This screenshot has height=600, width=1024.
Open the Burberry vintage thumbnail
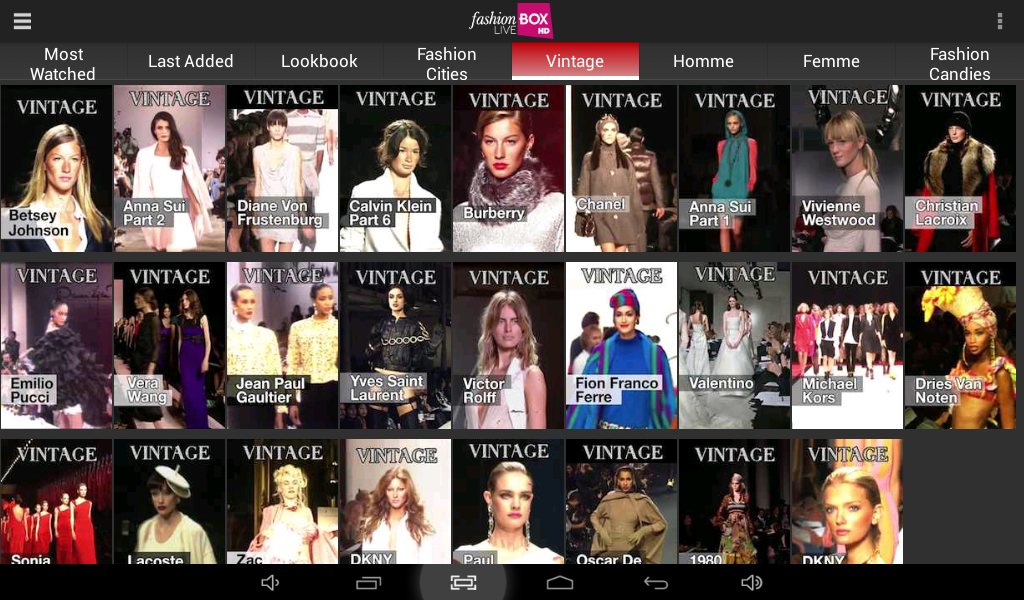[x=508, y=168]
